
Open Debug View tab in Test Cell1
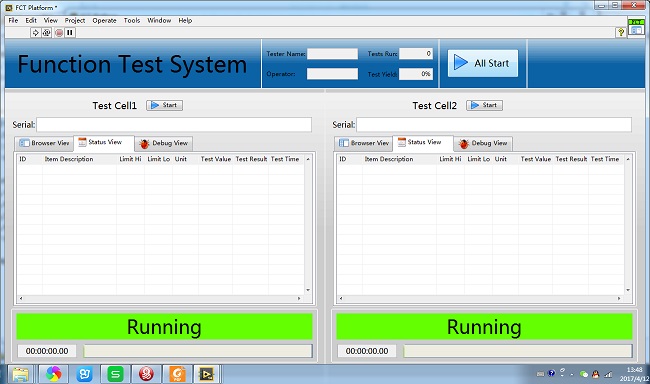coord(163,143)
